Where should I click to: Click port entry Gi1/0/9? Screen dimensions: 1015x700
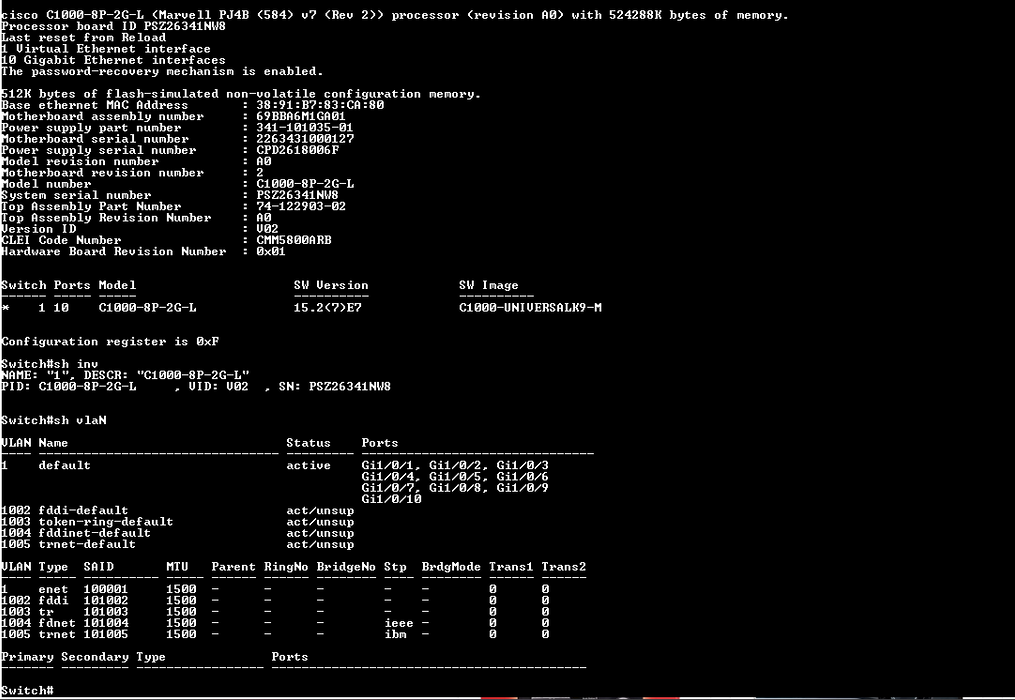[522, 488]
